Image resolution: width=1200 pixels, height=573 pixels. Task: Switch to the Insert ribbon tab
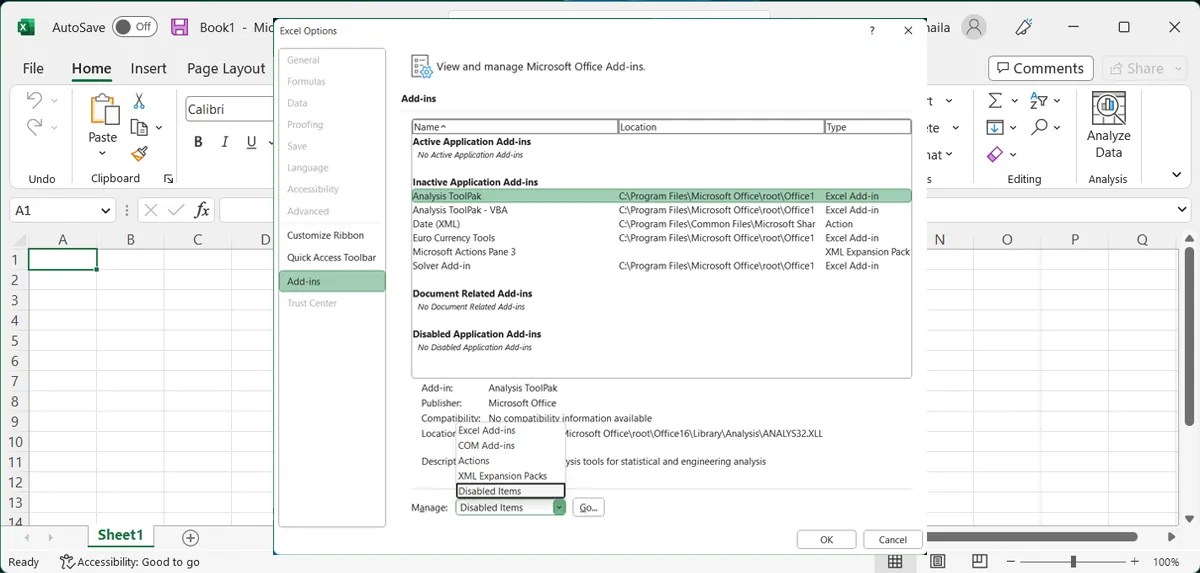(148, 68)
